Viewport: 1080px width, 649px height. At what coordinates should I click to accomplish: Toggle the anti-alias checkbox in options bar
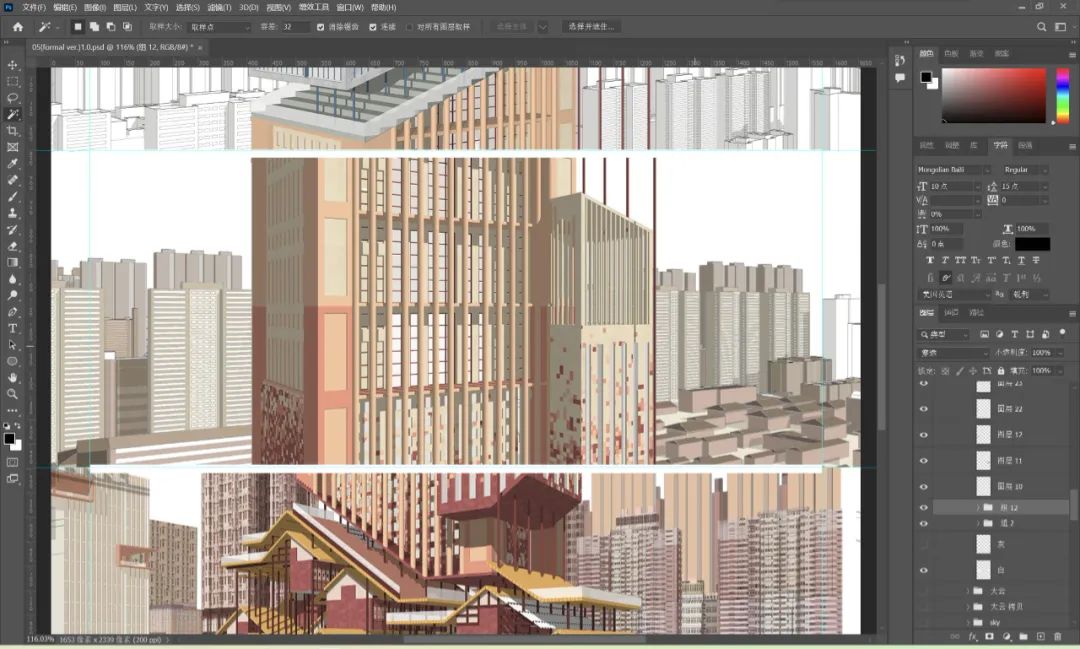coord(320,27)
